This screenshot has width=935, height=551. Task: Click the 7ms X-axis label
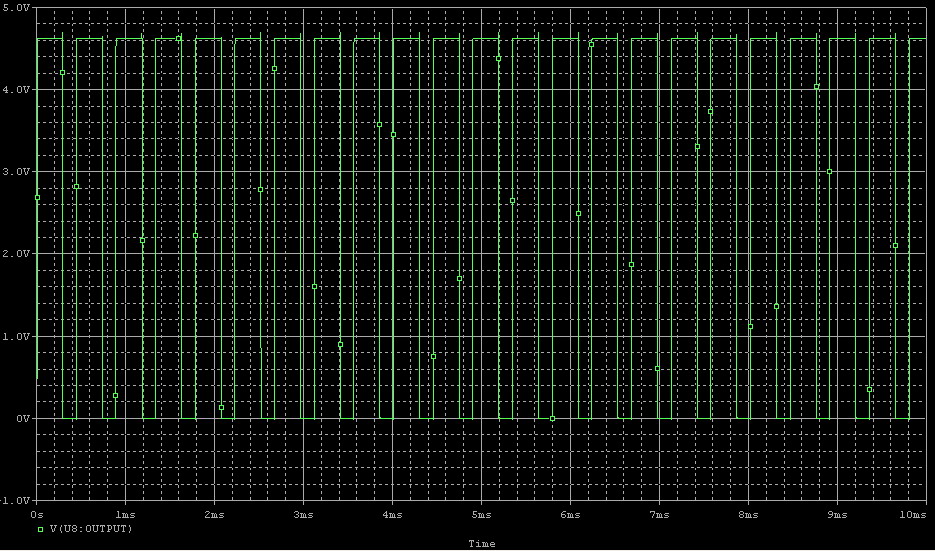coord(658,514)
